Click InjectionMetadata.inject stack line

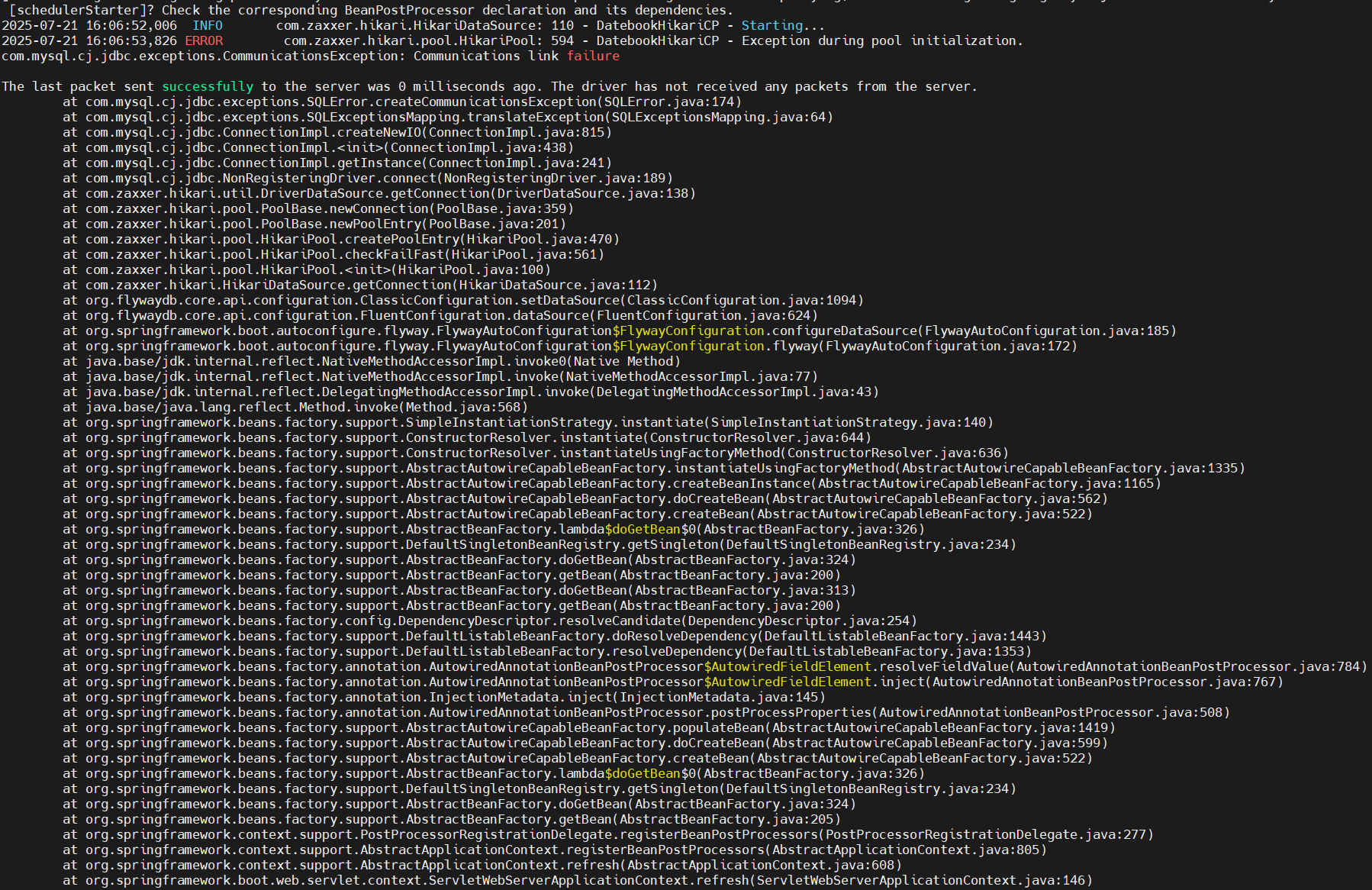click(x=444, y=698)
